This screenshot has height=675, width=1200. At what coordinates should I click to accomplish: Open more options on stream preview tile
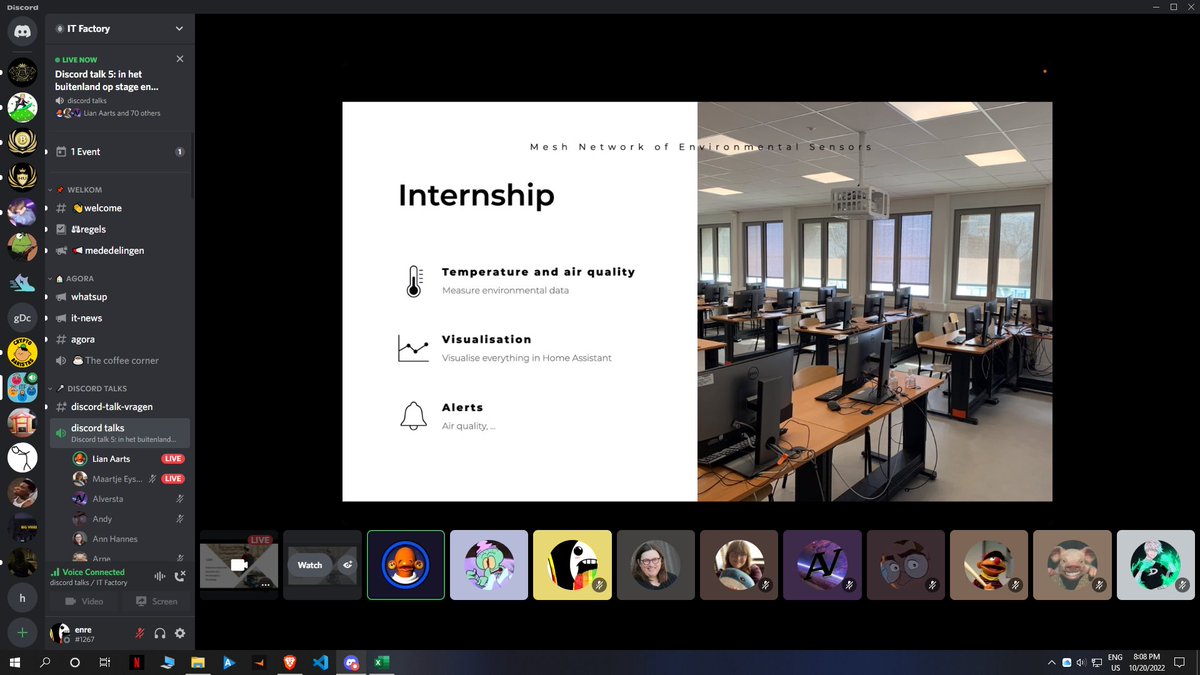[x=266, y=585]
